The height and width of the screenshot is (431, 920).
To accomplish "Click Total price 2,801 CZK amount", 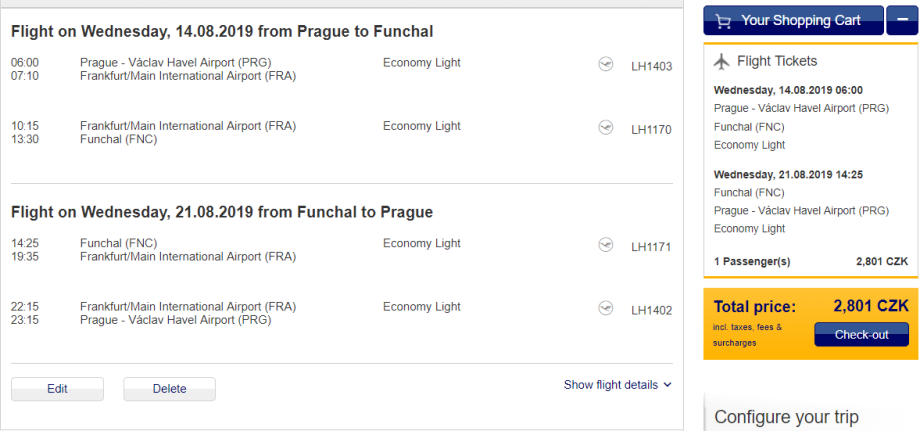I will tap(871, 307).
